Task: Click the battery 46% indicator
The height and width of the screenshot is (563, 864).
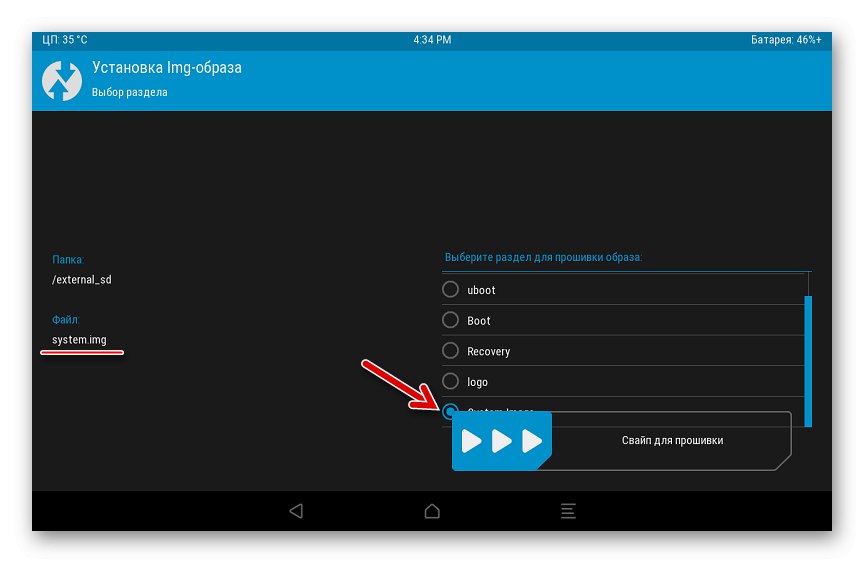Action: click(x=786, y=40)
